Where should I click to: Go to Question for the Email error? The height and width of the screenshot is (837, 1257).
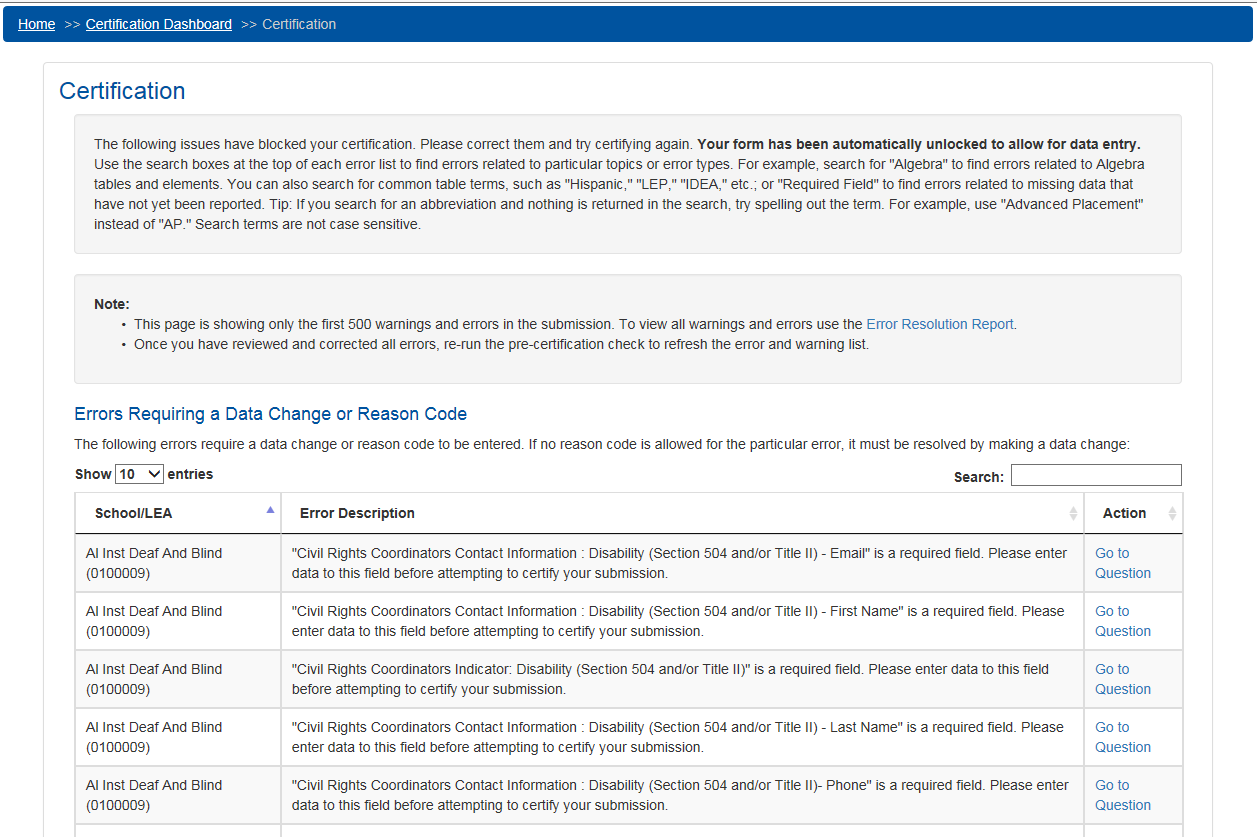(x=1122, y=563)
